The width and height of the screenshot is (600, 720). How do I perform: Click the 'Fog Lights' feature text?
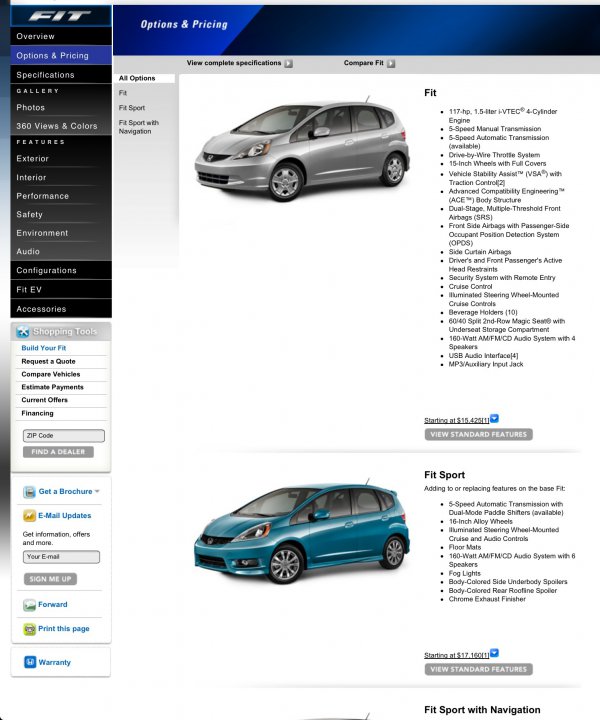[x=465, y=574]
